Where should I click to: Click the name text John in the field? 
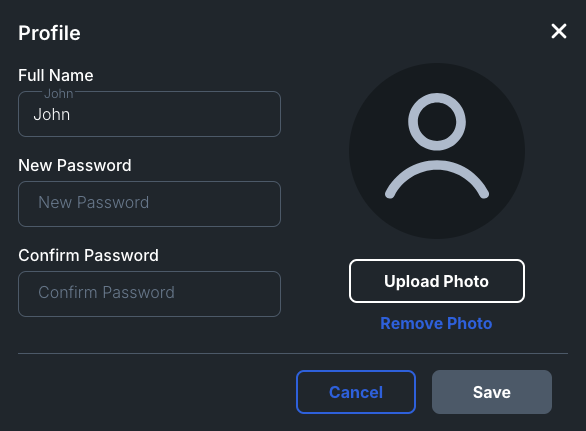point(52,114)
